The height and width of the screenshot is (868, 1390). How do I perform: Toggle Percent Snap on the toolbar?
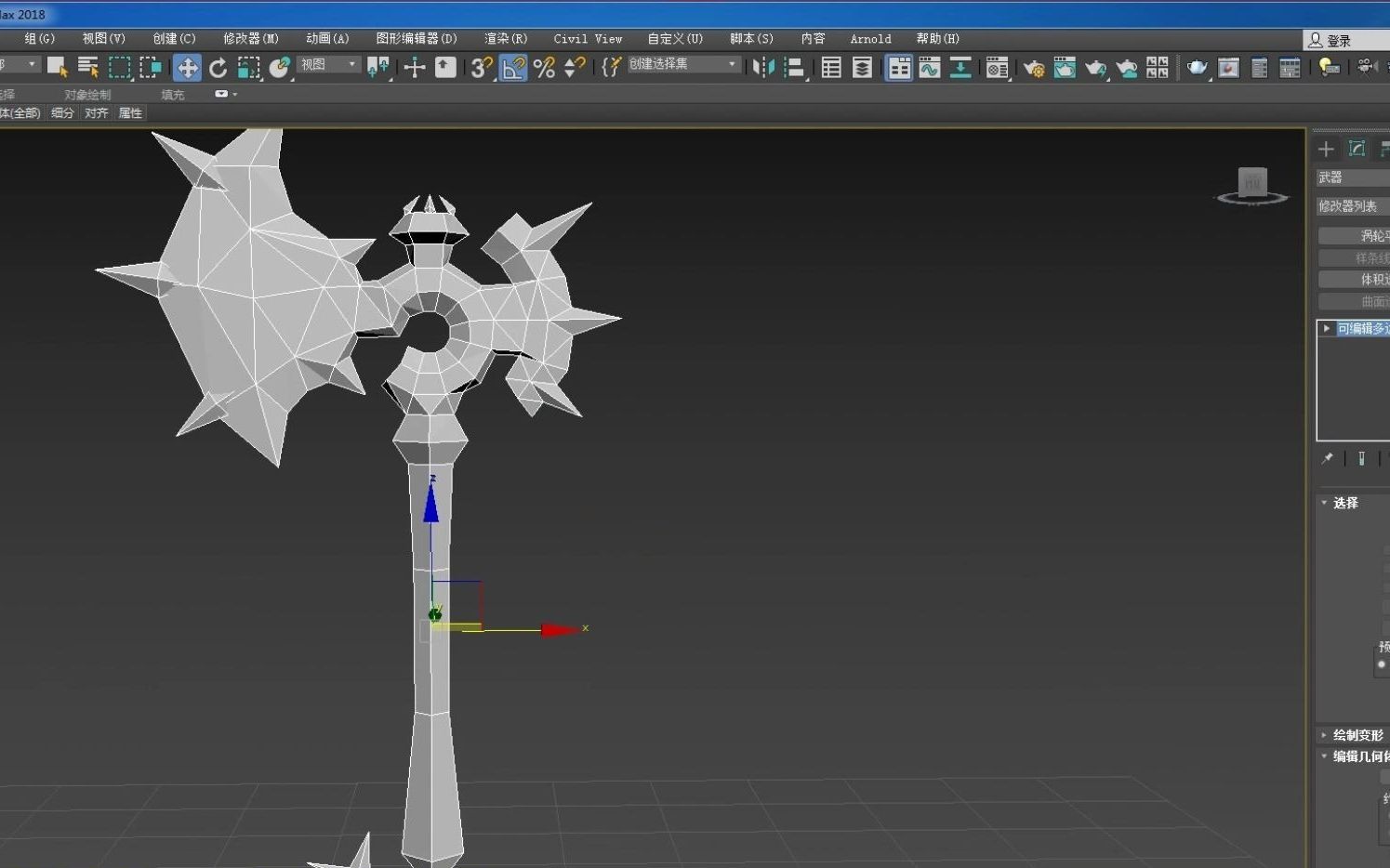pyautogui.click(x=544, y=67)
